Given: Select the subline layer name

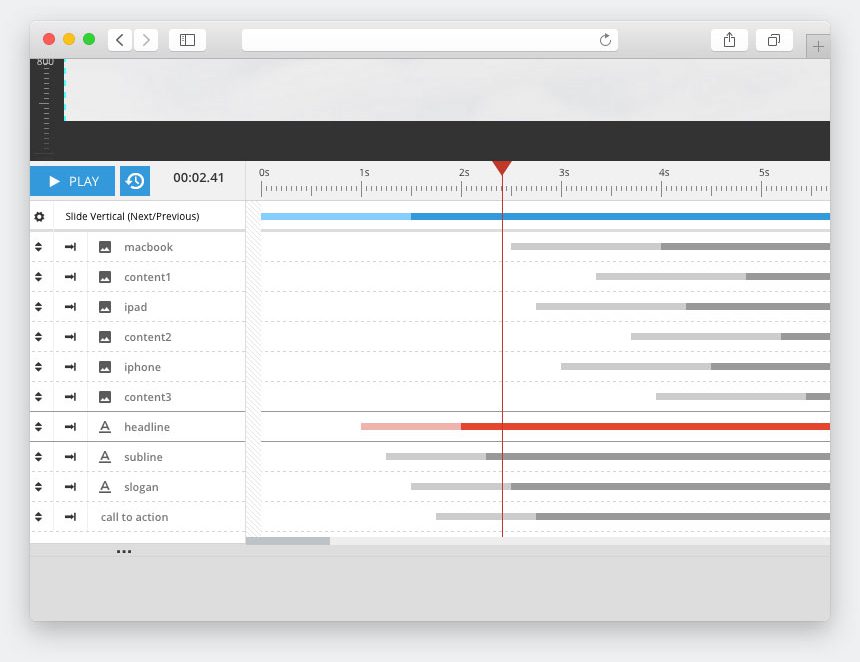Looking at the screenshot, I should pos(143,457).
